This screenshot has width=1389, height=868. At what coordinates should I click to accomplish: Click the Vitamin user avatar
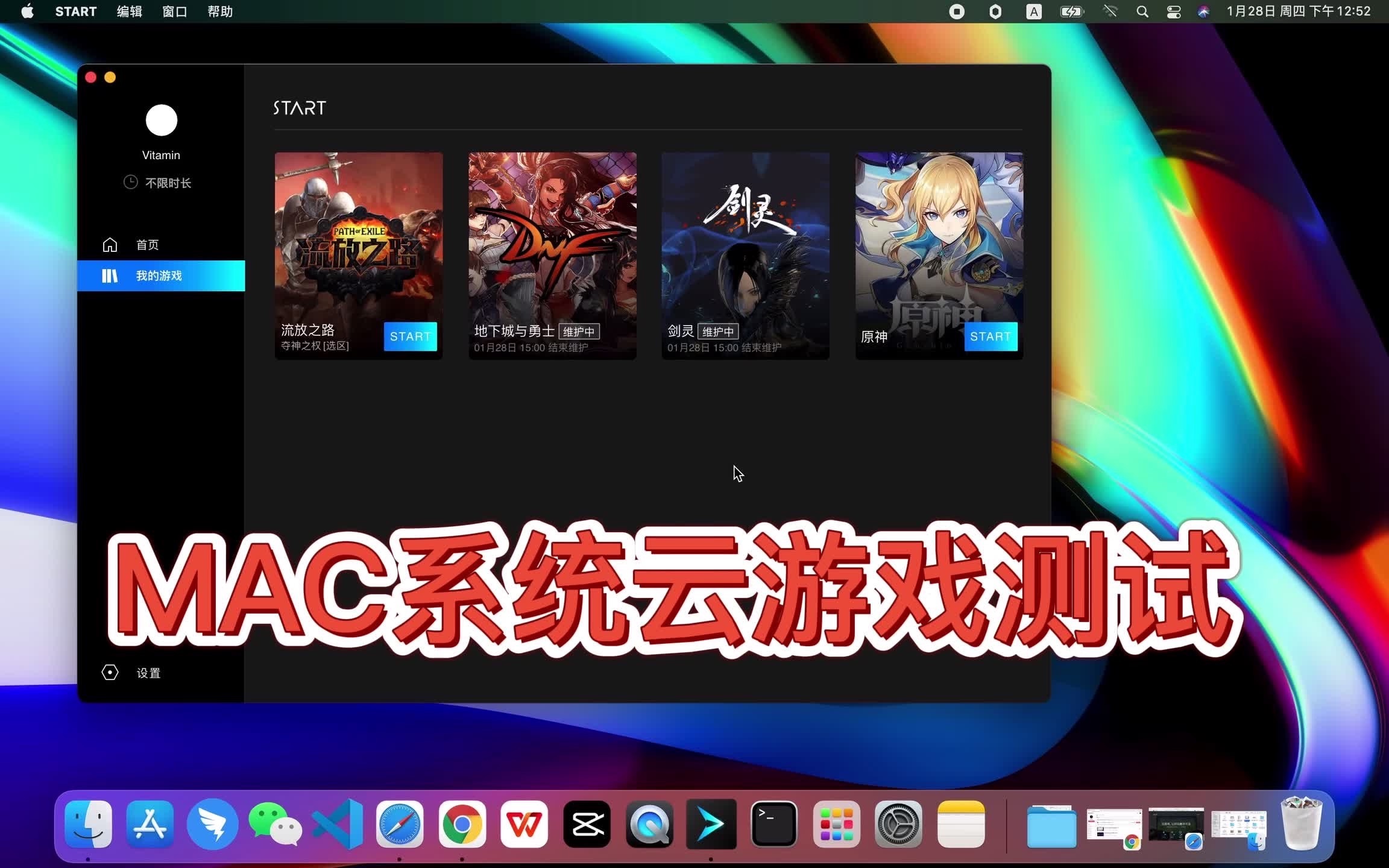pos(161,120)
